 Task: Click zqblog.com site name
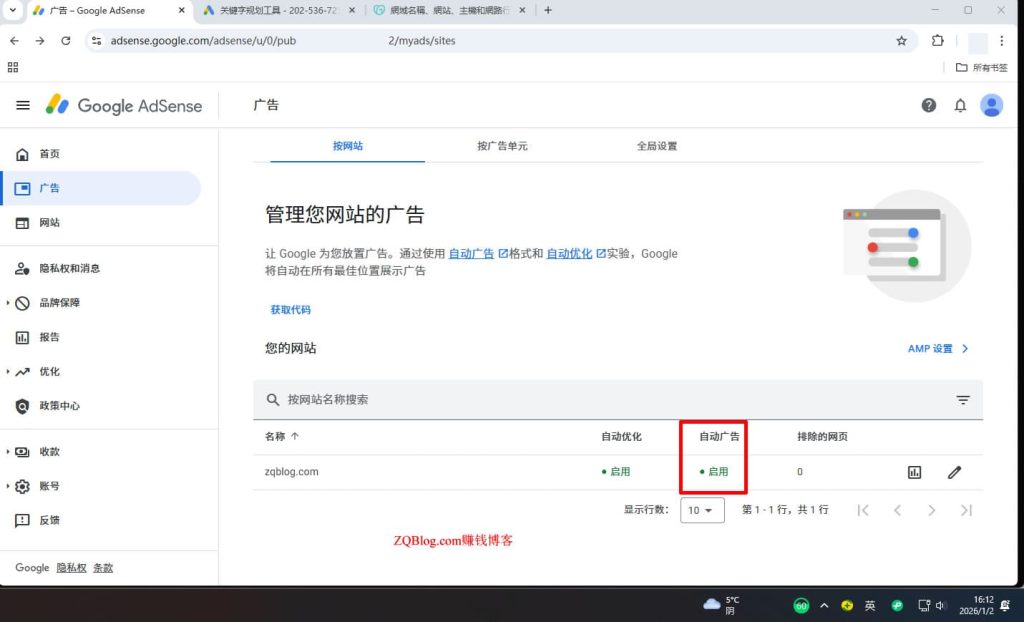point(291,472)
